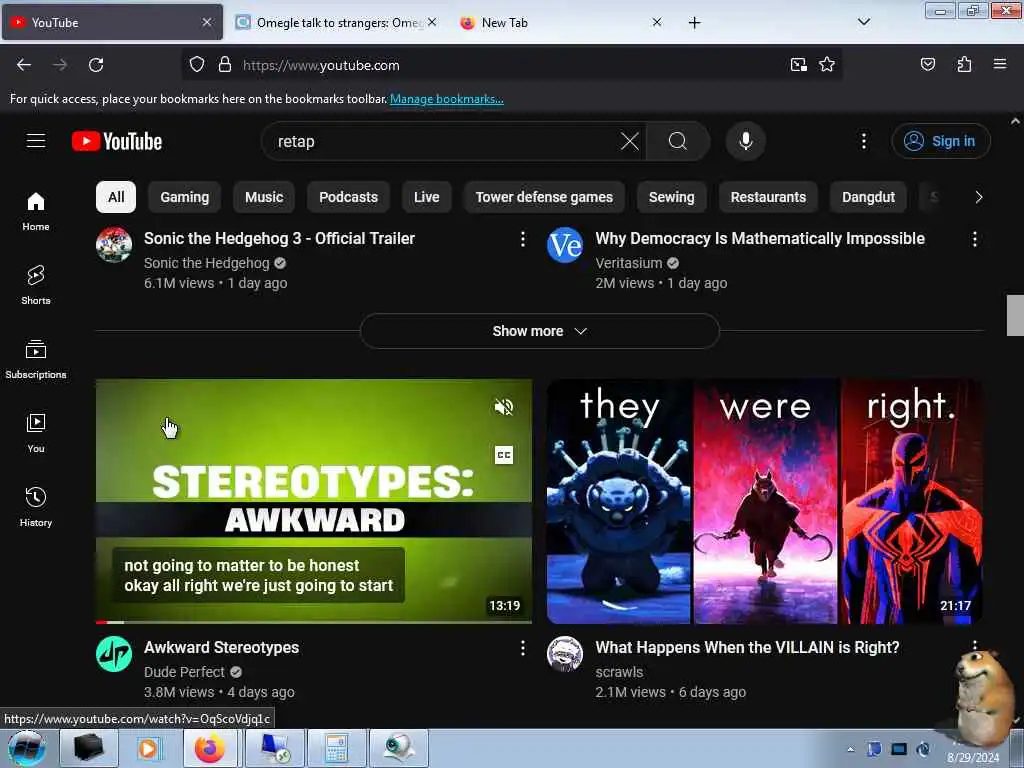Filter feed by Gaming chip
Viewport: 1024px width, 768px height.
185,197
